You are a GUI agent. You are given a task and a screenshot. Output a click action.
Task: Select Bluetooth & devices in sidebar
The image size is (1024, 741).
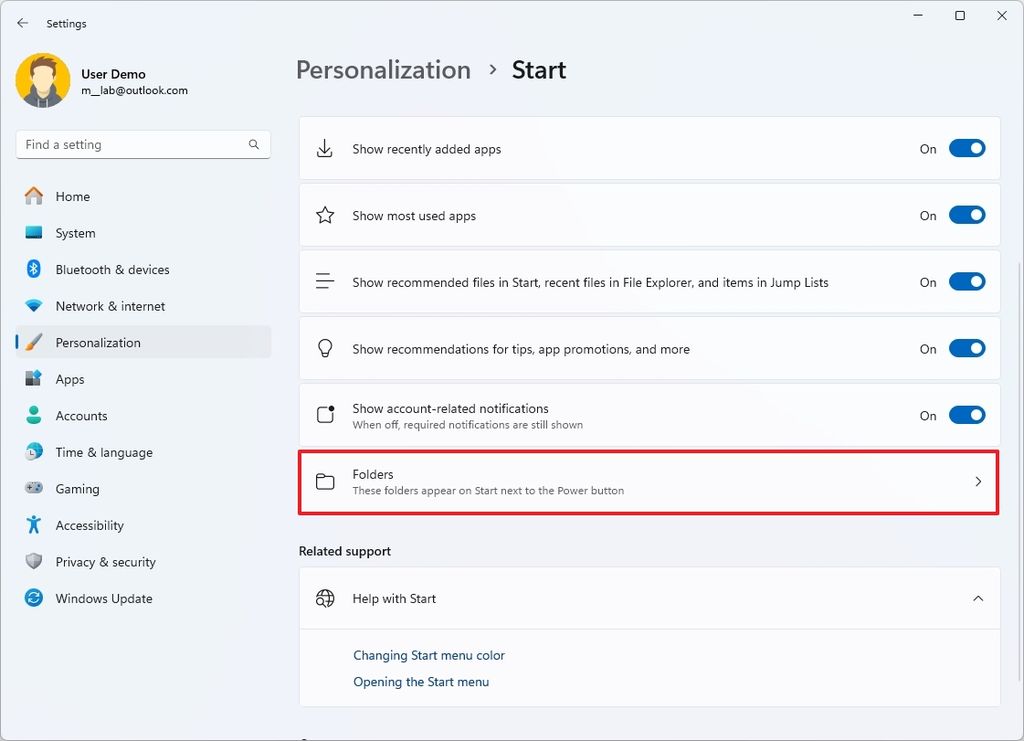[x=111, y=269]
